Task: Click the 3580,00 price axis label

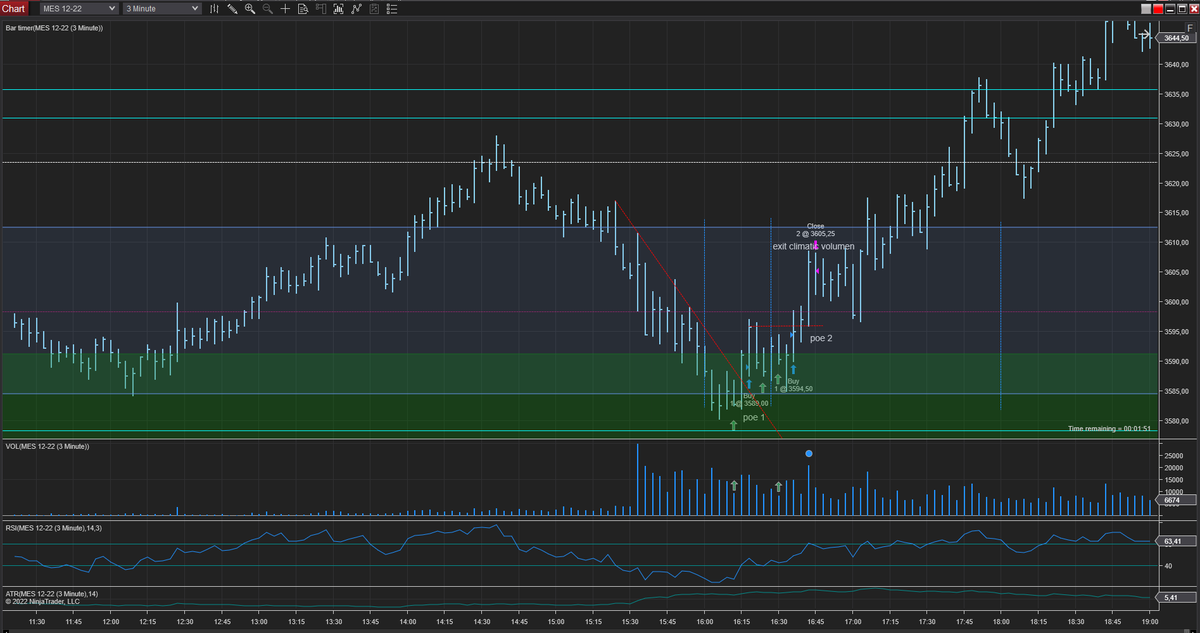Action: pyautogui.click(x=1175, y=421)
